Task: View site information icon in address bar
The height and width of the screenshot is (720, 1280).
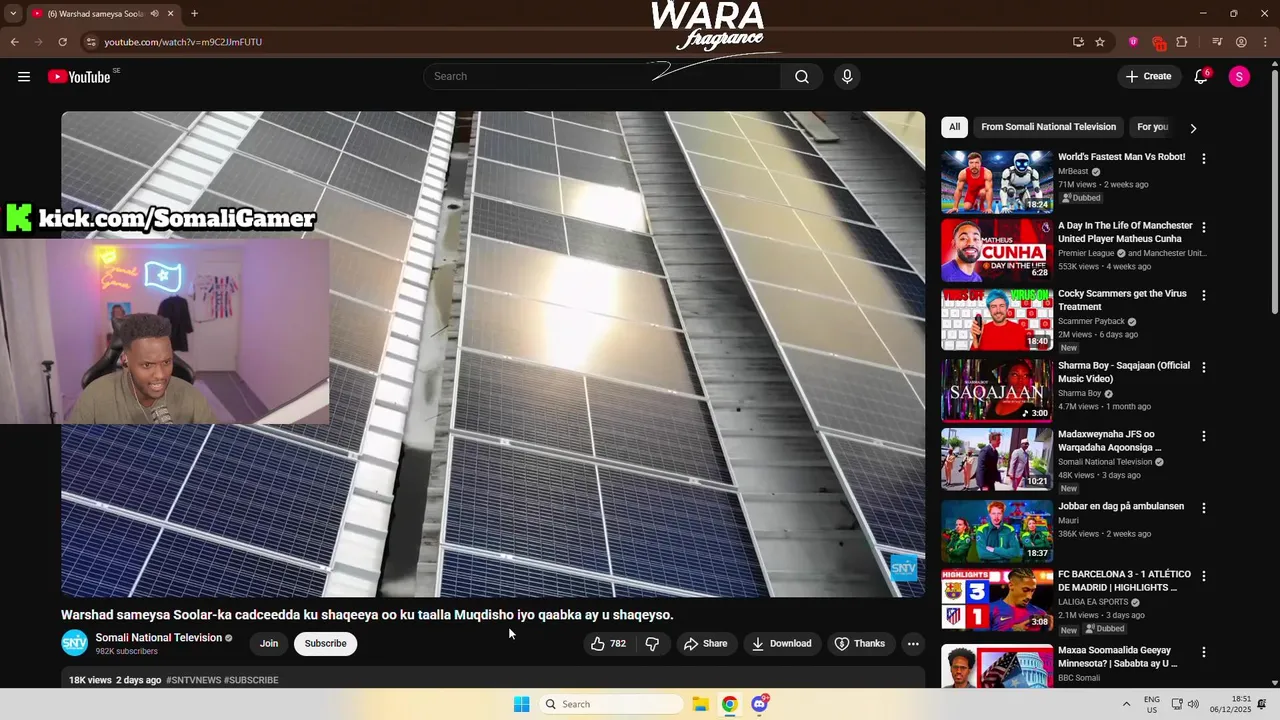Action: coord(90,42)
